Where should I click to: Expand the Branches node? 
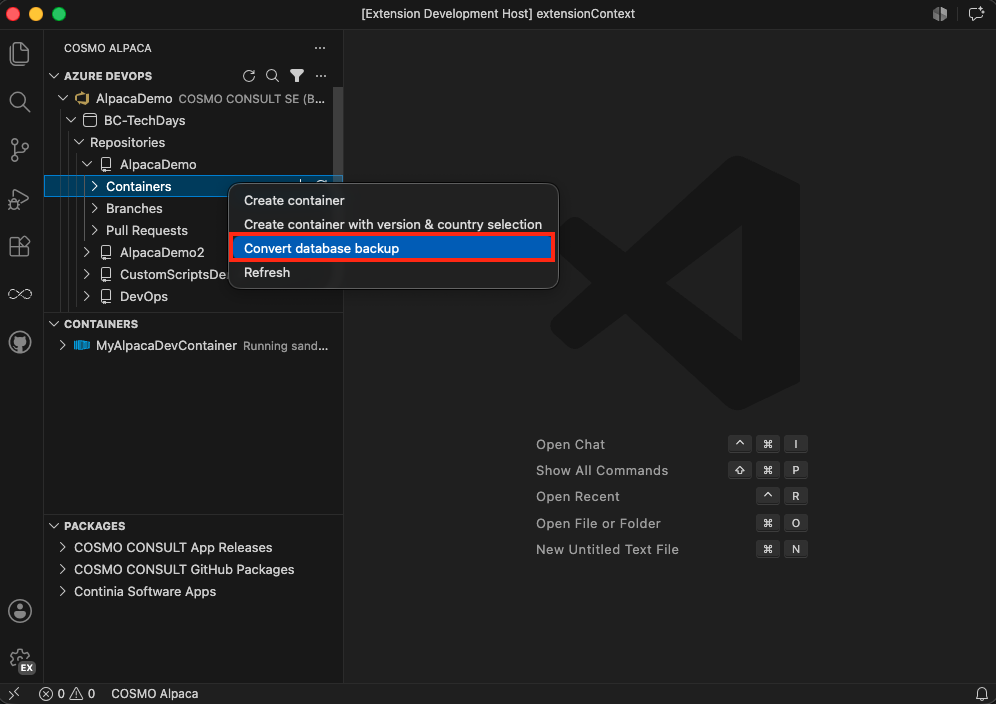95,208
